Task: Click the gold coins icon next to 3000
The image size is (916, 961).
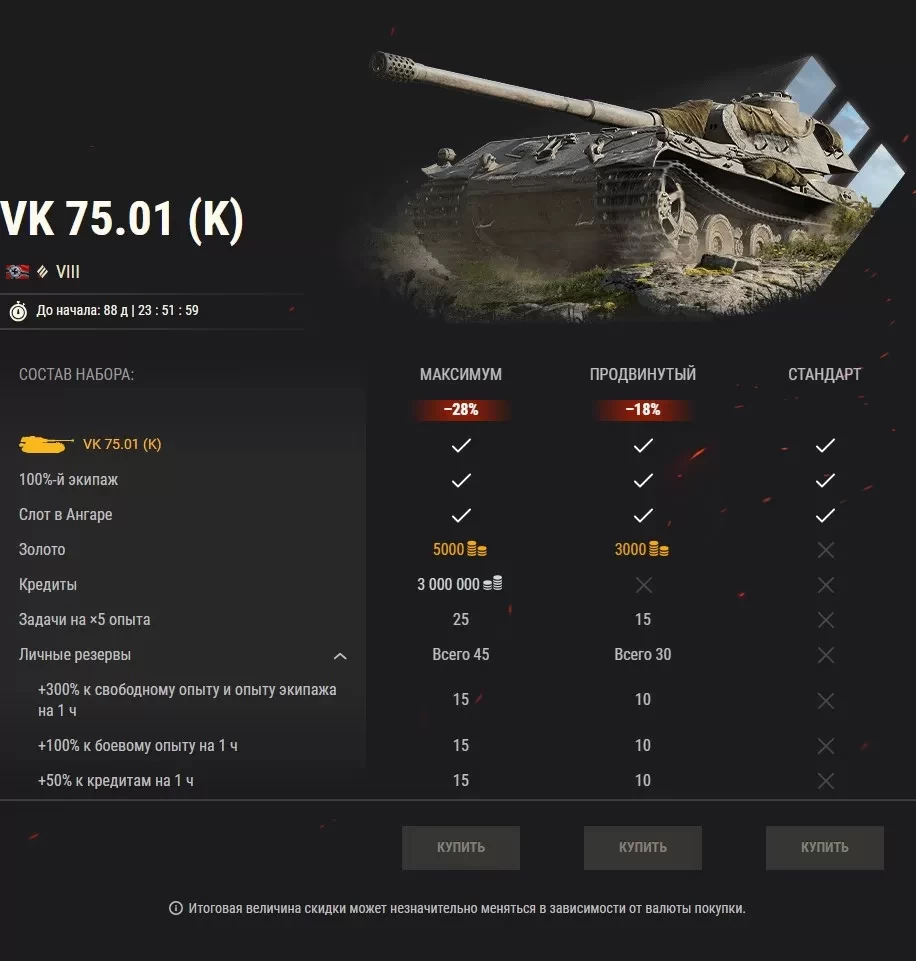Action: pyautogui.click(x=659, y=549)
